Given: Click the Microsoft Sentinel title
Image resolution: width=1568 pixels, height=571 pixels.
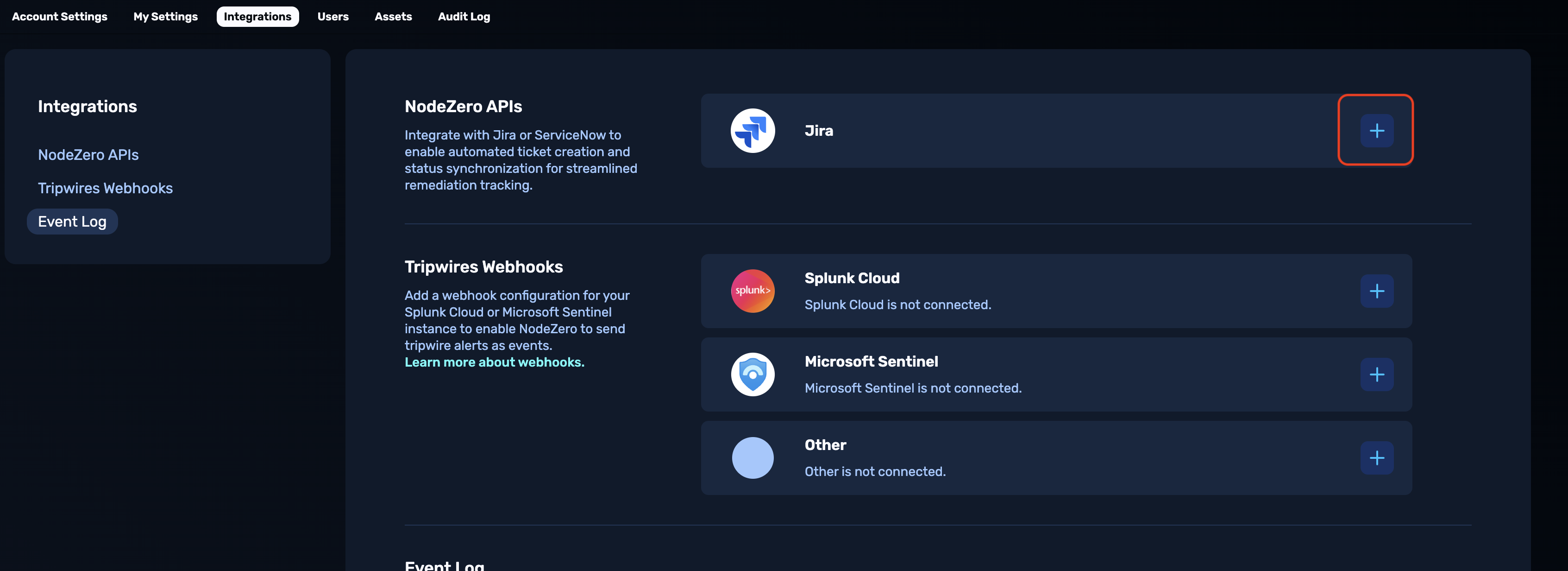Looking at the screenshot, I should click(871, 362).
